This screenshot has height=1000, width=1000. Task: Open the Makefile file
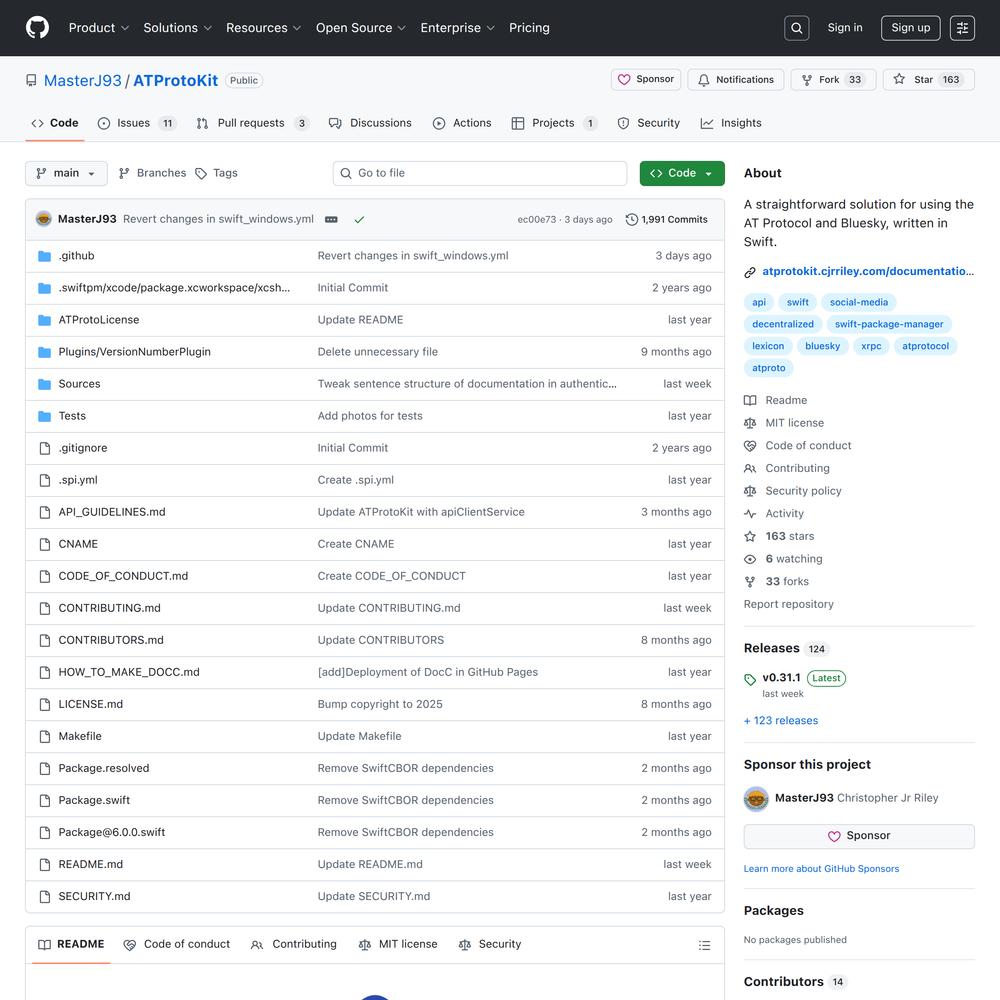(x=80, y=736)
